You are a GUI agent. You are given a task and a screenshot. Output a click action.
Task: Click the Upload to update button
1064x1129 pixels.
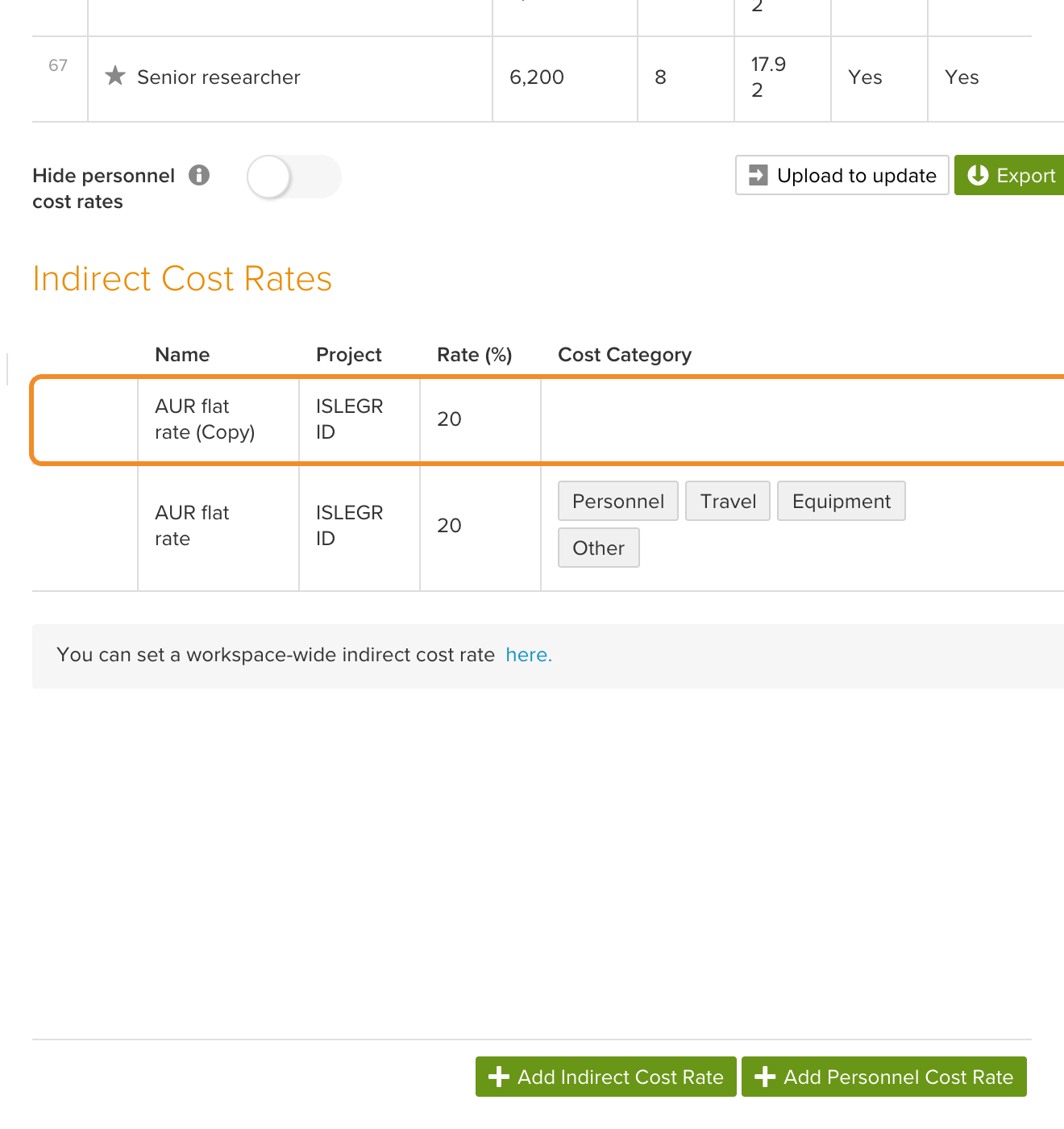pos(842,175)
